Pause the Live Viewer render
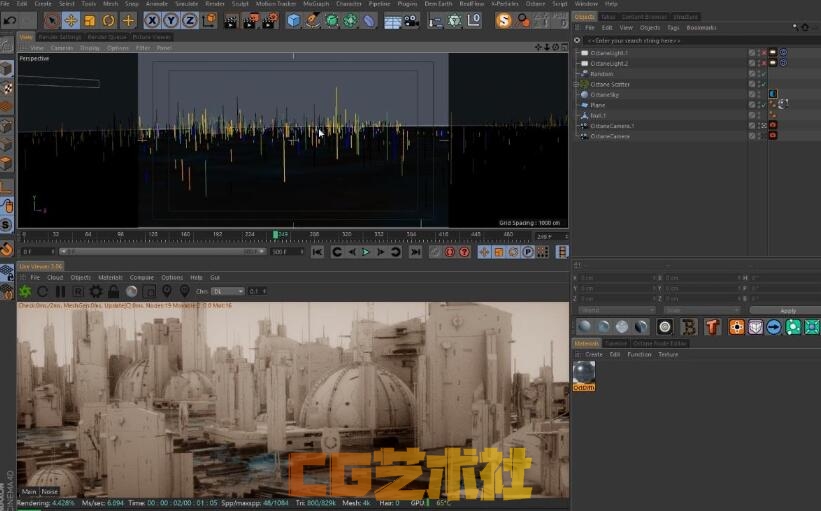 [60, 292]
